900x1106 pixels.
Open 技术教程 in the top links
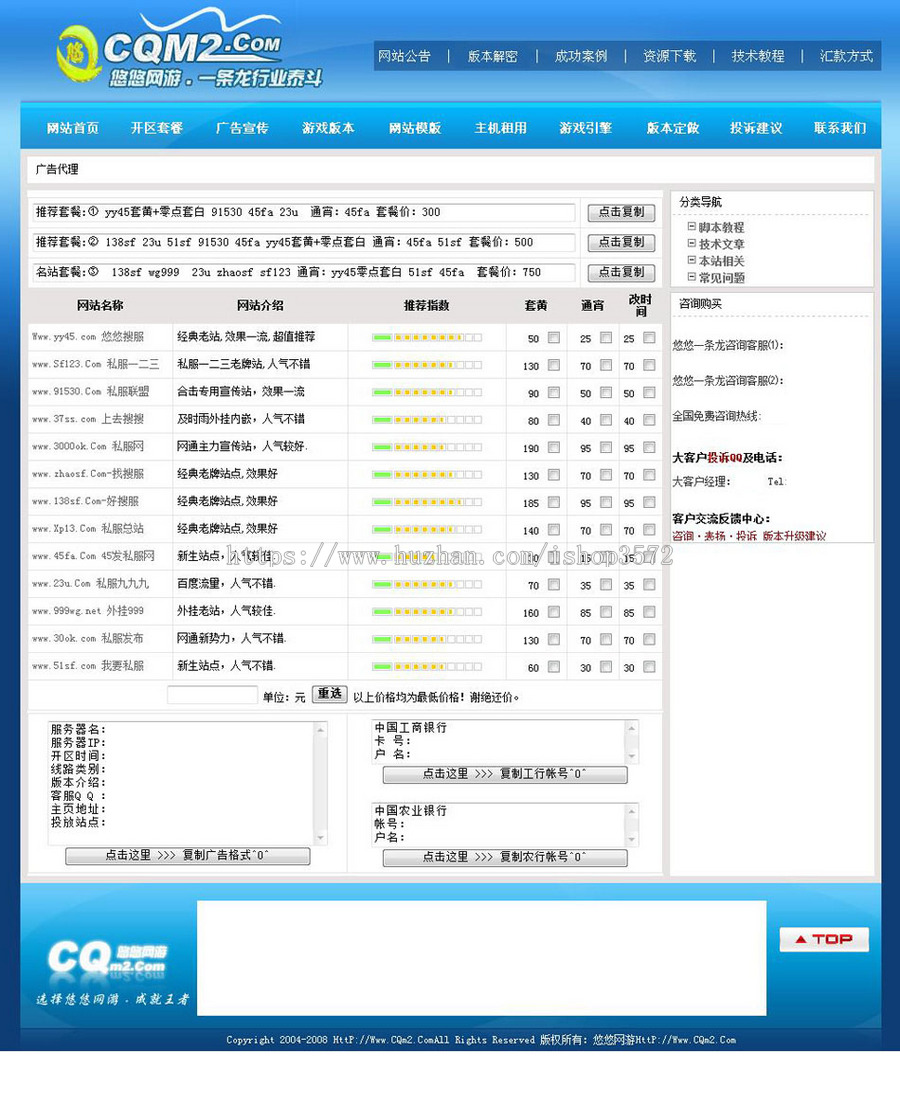758,56
